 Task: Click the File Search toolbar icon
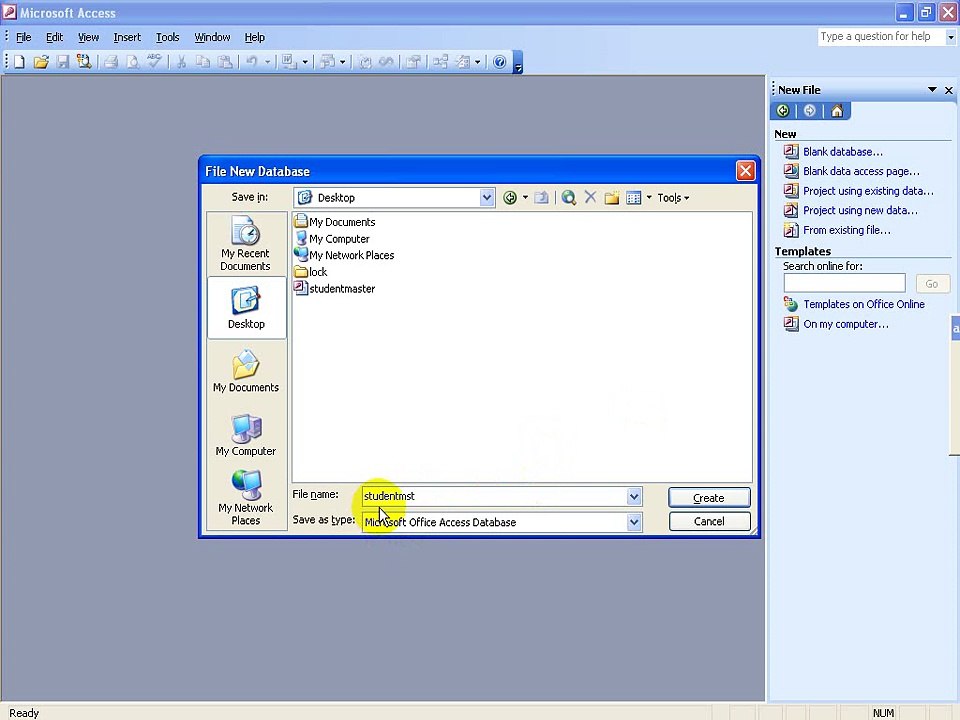click(84, 62)
